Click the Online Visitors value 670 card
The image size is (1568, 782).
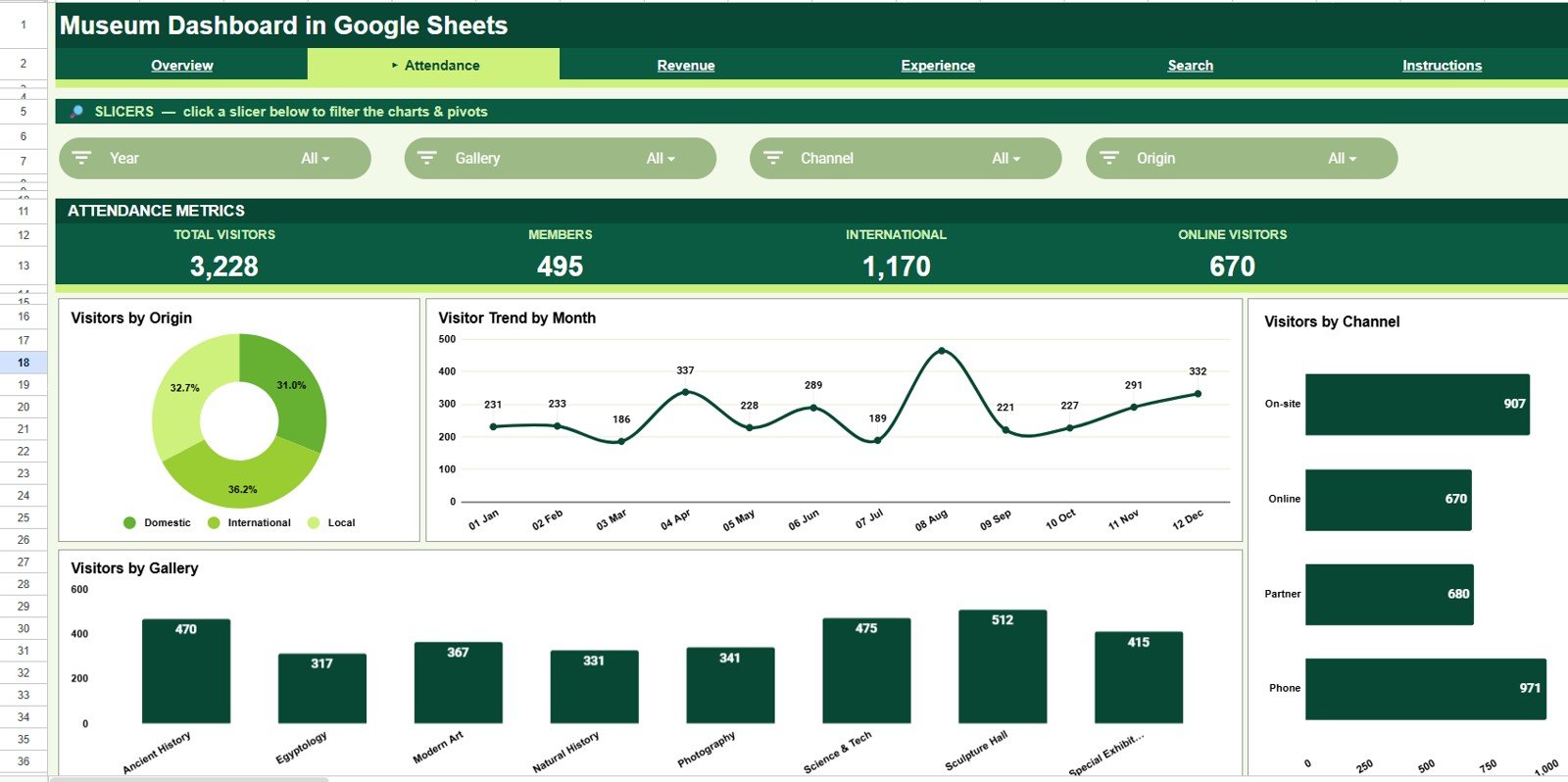pyautogui.click(x=1233, y=267)
